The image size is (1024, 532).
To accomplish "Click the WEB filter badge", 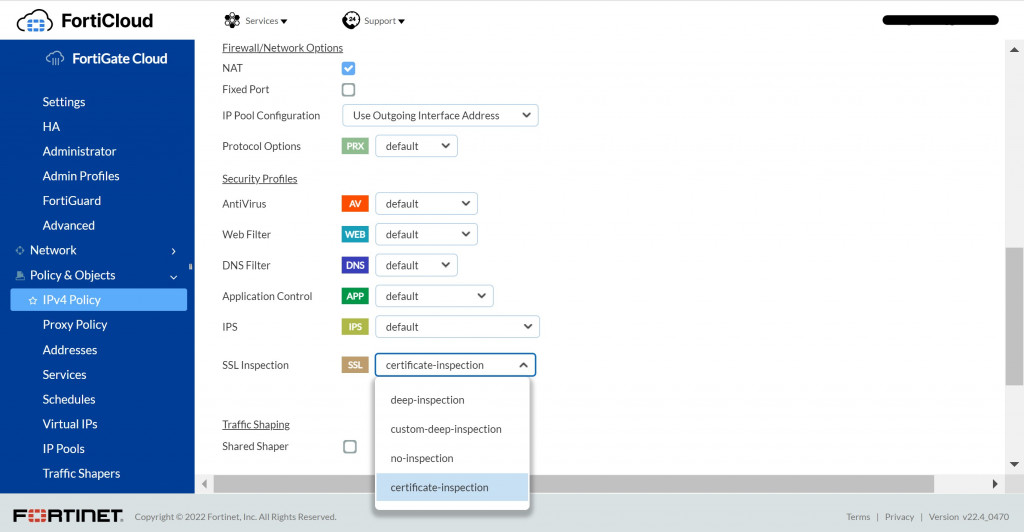I will (x=355, y=234).
